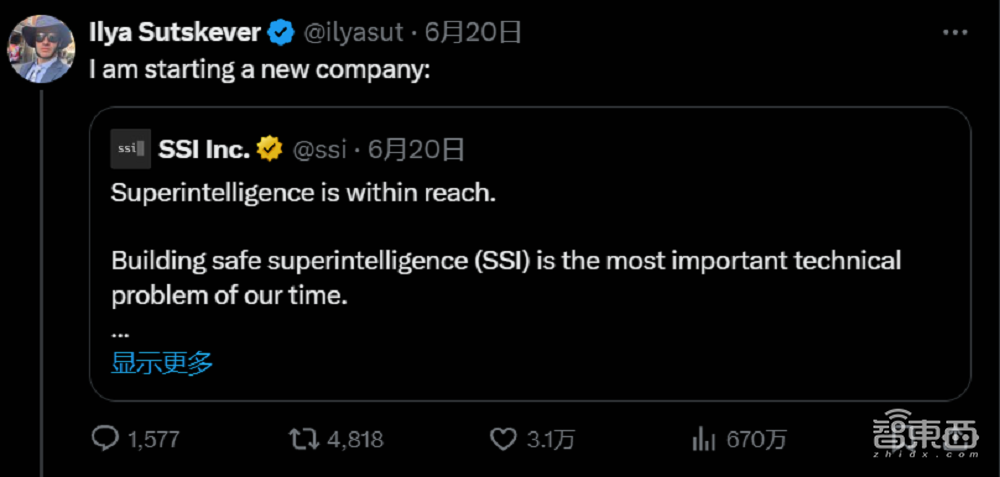Screen dimensions: 1000x477
Task: Expand quoted tweet via 显示更多
Action: click(x=162, y=363)
